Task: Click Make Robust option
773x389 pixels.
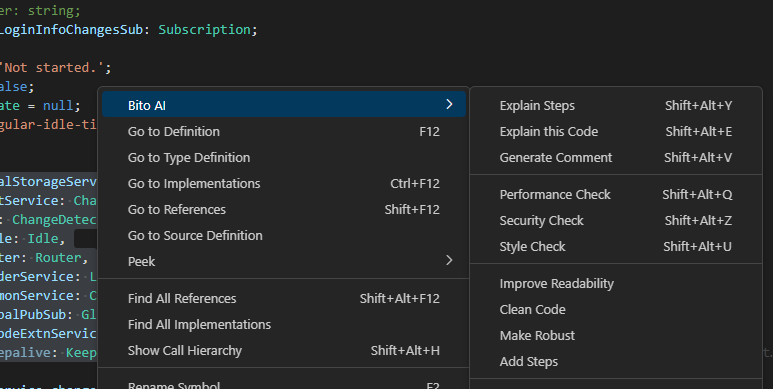Action: [616, 336]
